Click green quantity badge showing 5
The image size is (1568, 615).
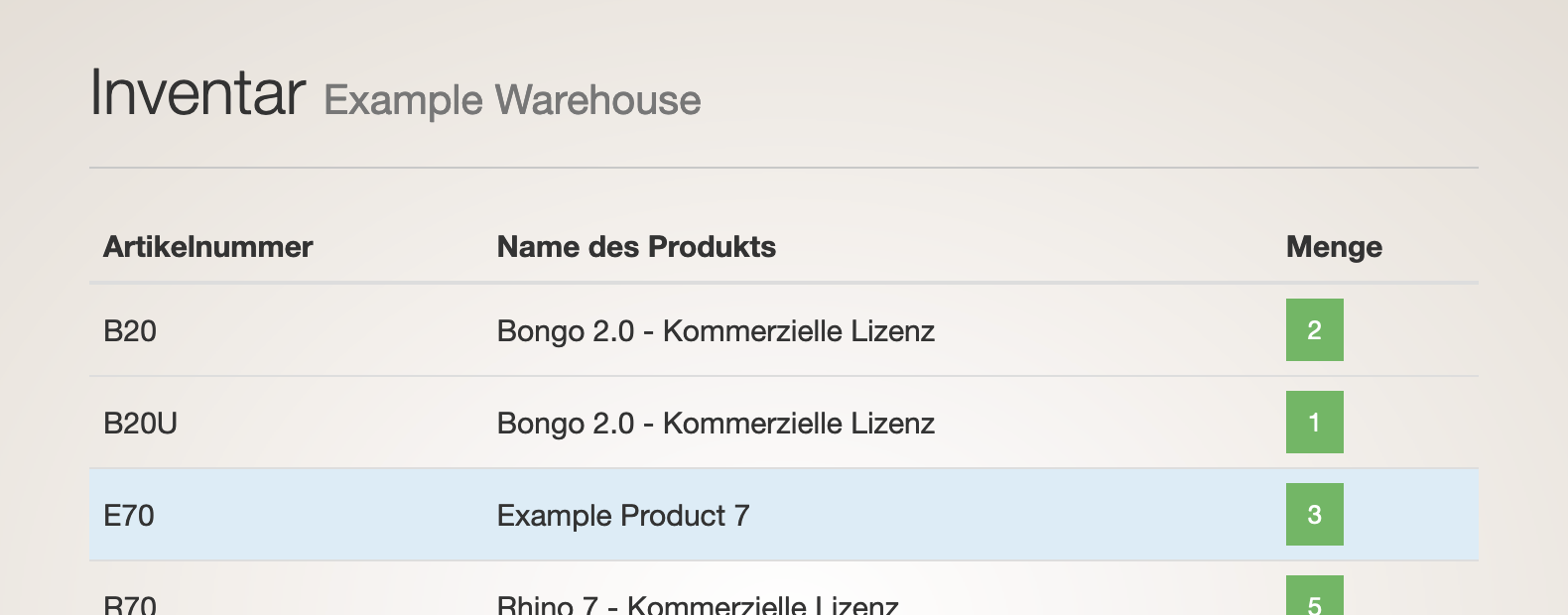tap(1314, 596)
